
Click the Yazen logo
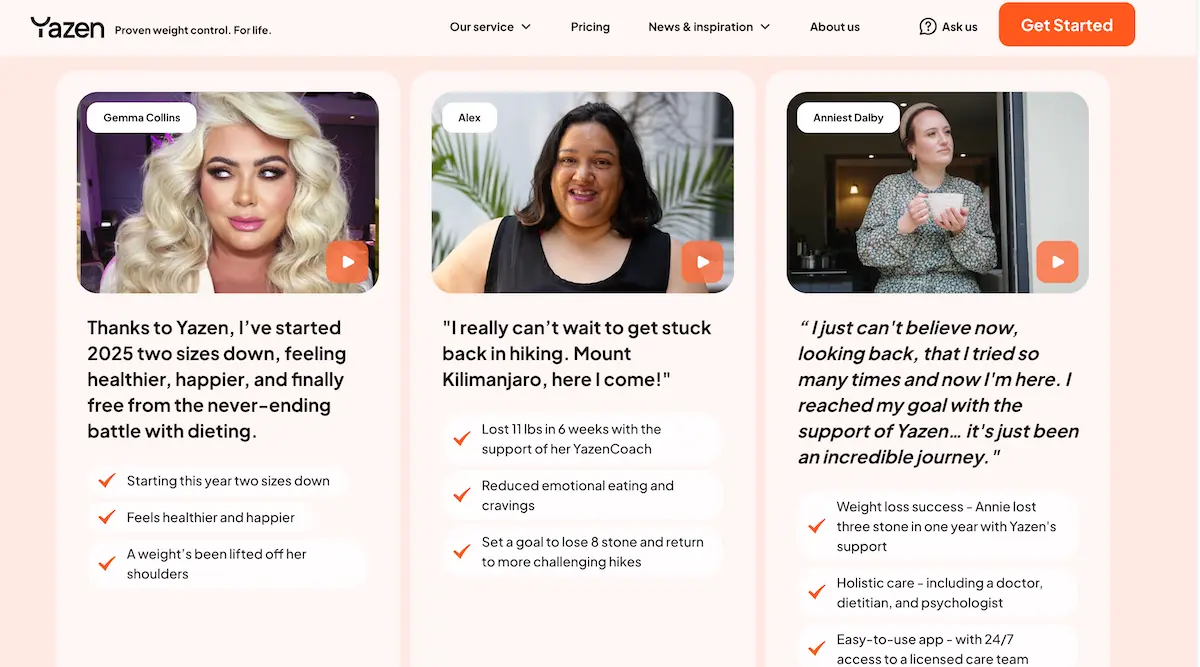67,27
